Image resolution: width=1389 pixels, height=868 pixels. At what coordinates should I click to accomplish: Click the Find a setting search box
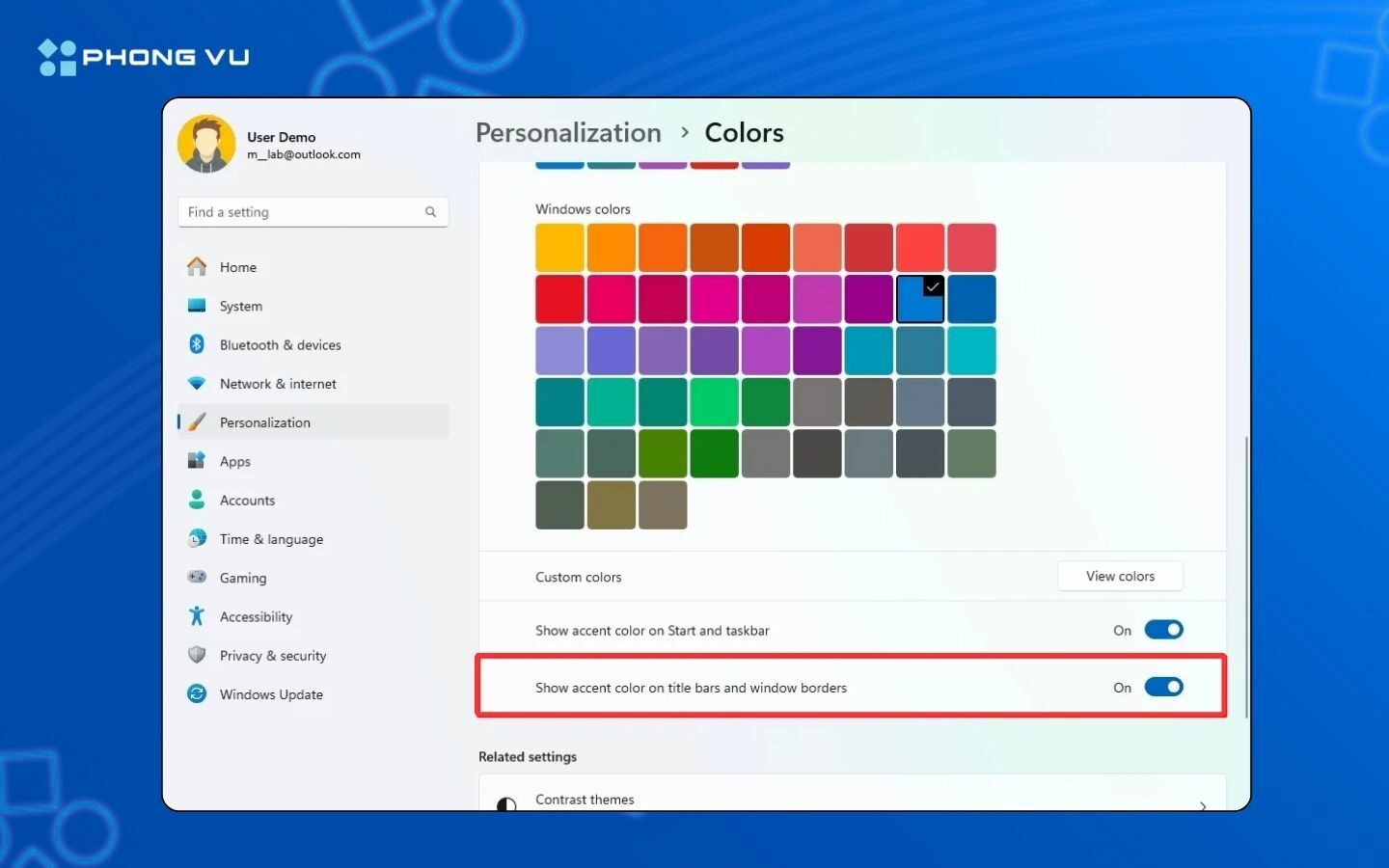(x=313, y=212)
